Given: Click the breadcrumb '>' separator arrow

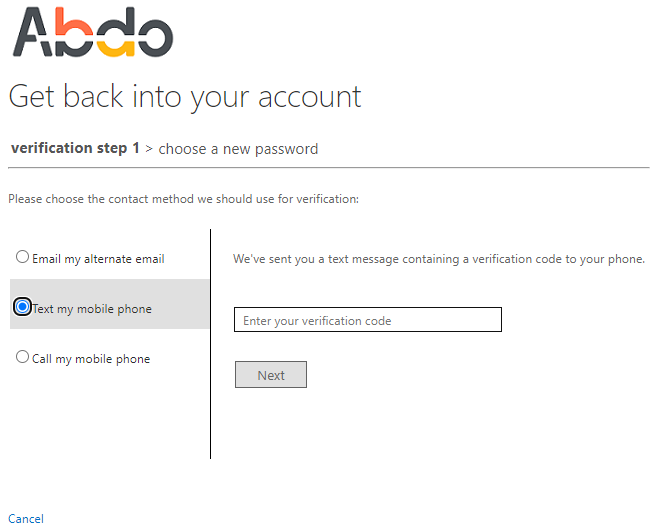Looking at the screenshot, I should pos(149,149).
